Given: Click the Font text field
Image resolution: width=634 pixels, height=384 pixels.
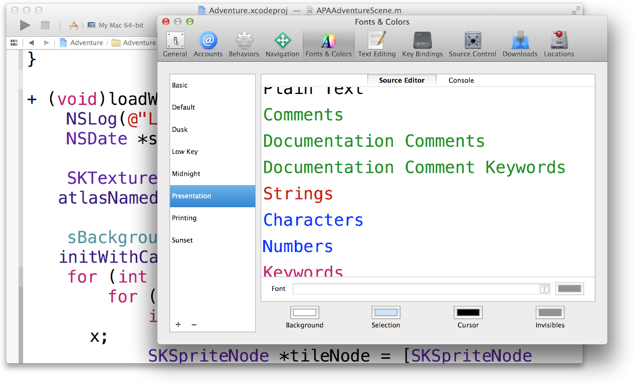Looking at the screenshot, I should coord(421,289).
